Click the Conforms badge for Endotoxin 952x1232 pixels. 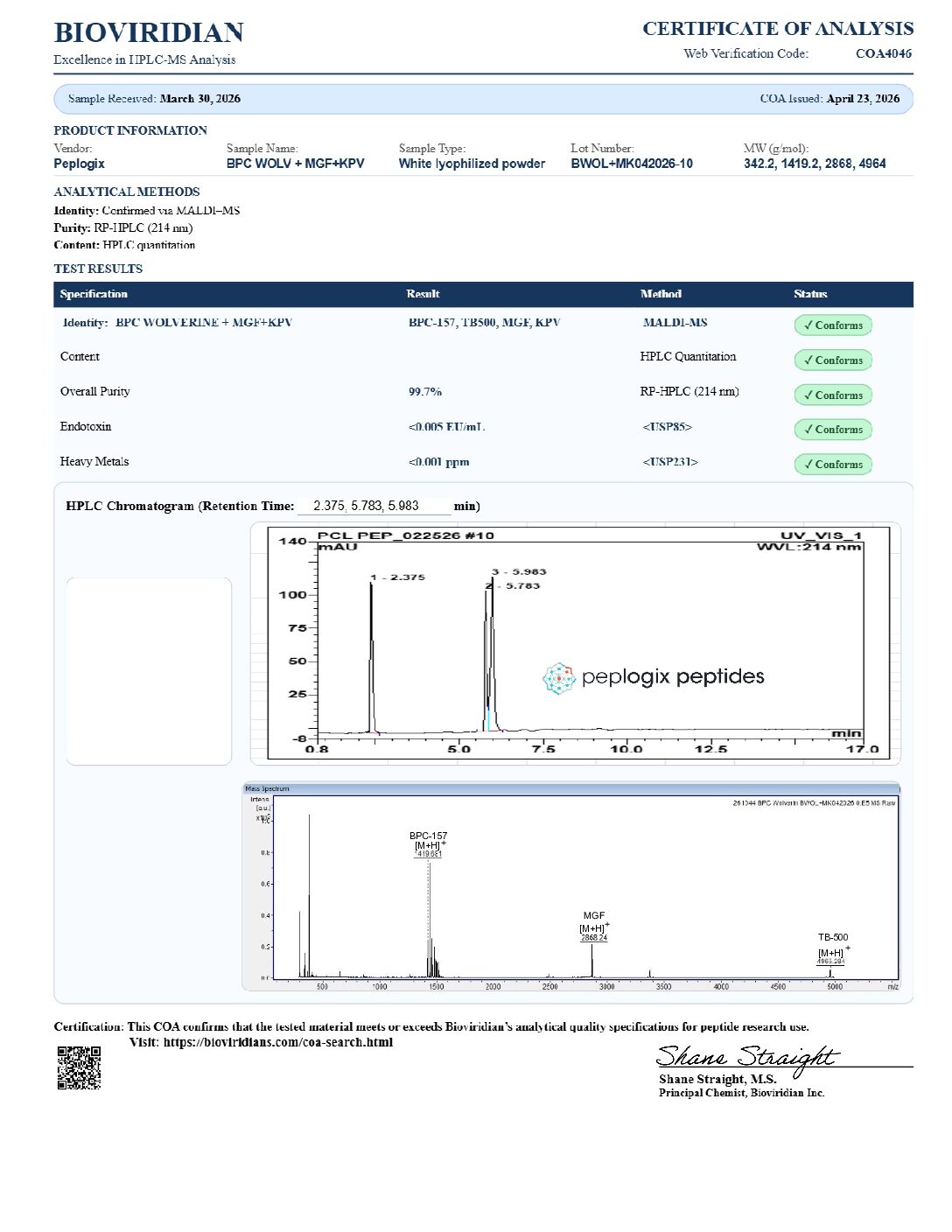(x=833, y=430)
